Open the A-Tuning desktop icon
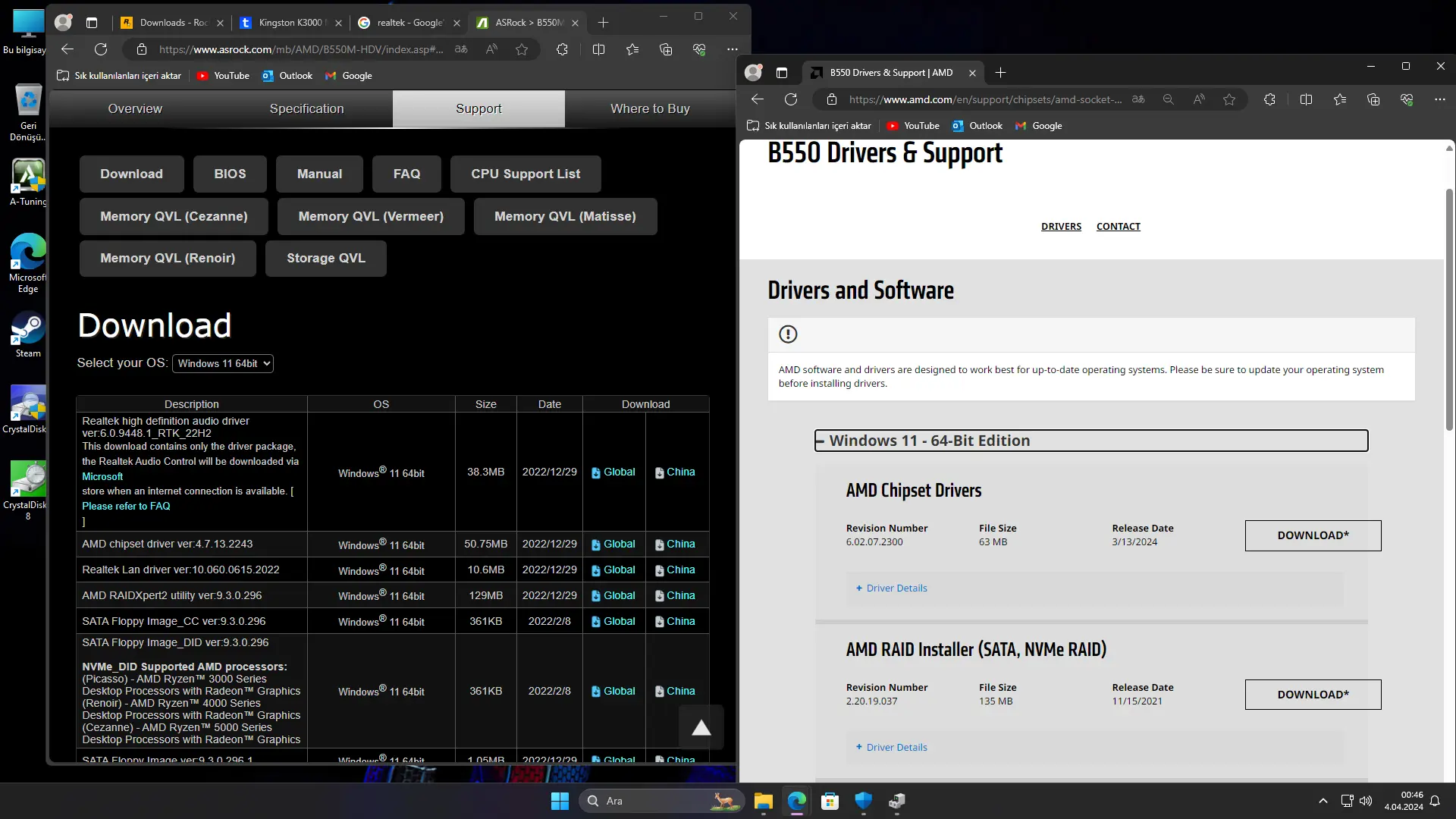Viewport: 1456px width, 819px height. point(28,182)
